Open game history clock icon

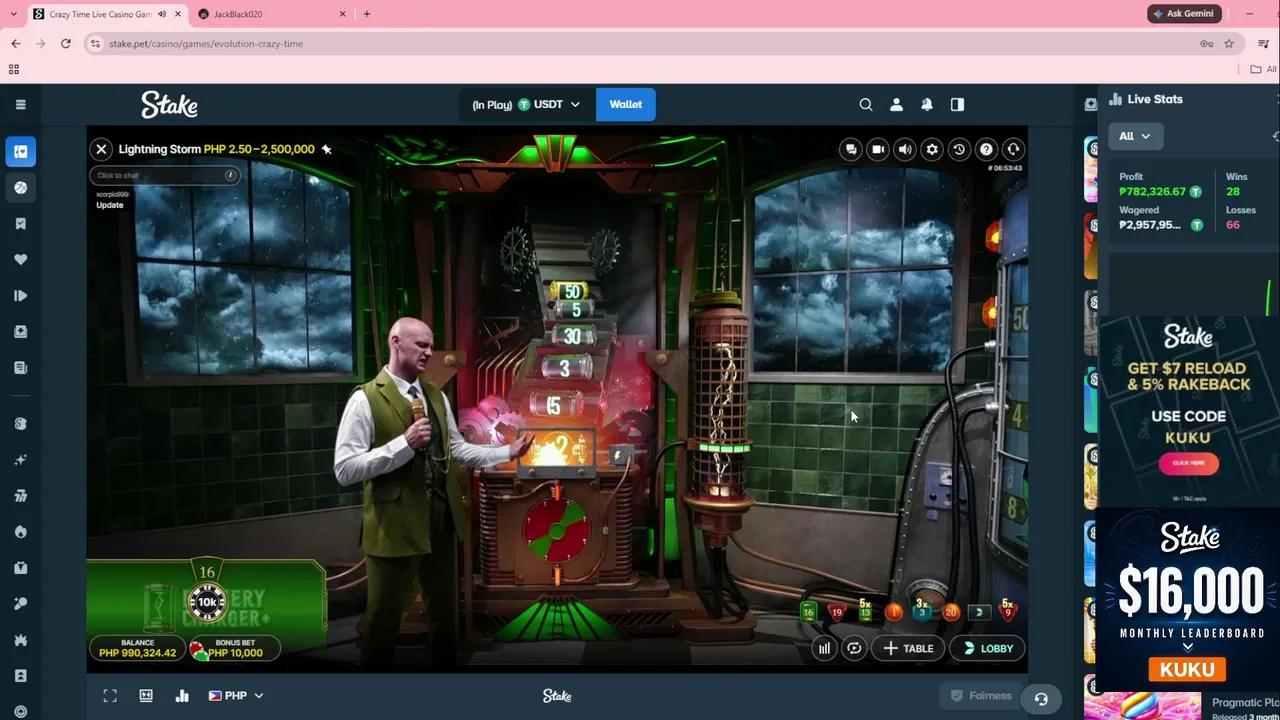coord(959,149)
